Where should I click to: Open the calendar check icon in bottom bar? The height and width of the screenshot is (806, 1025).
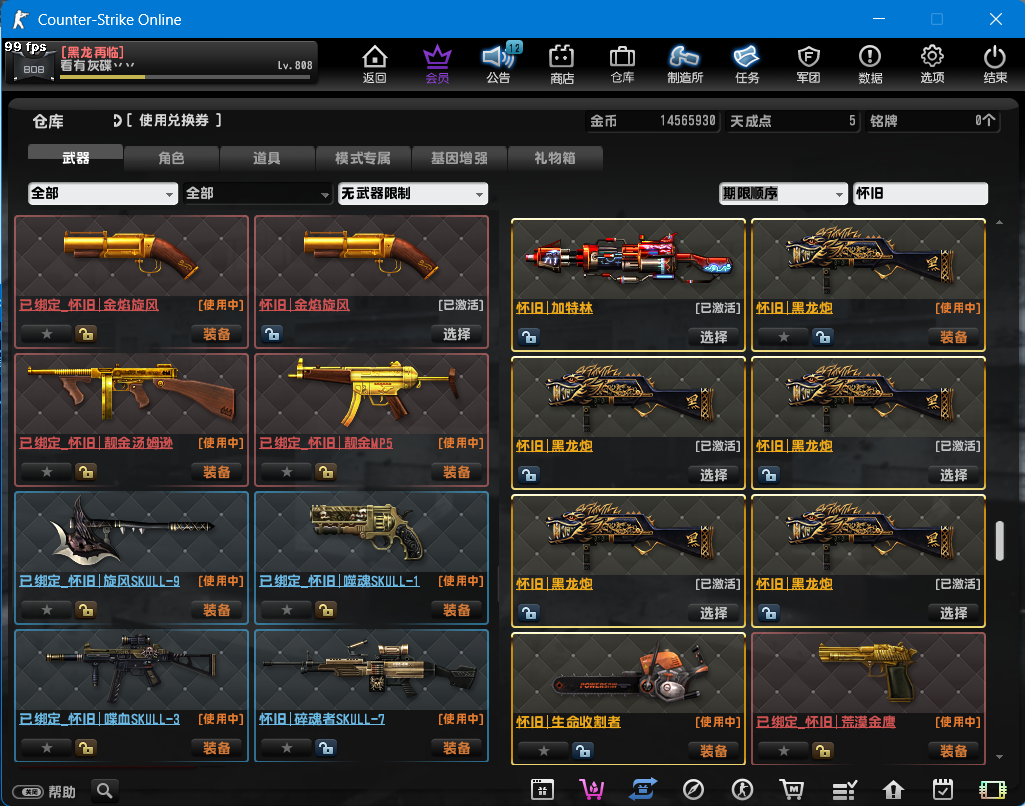pos(943,790)
